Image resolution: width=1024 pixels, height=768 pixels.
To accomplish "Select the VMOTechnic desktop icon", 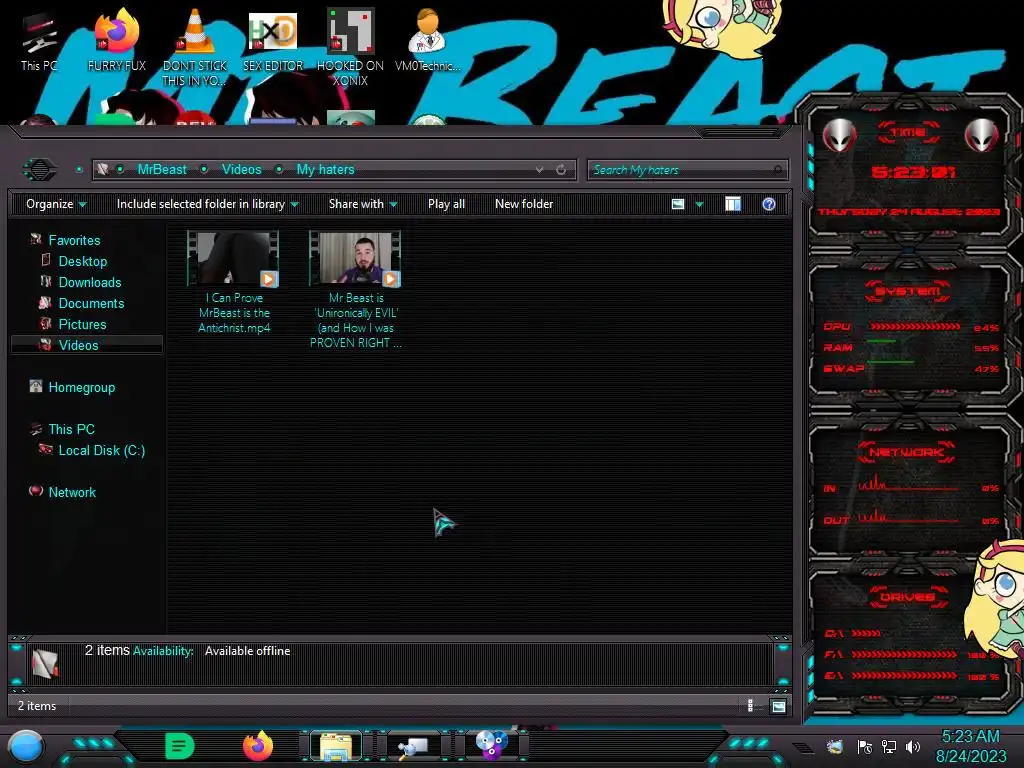I will click(427, 40).
